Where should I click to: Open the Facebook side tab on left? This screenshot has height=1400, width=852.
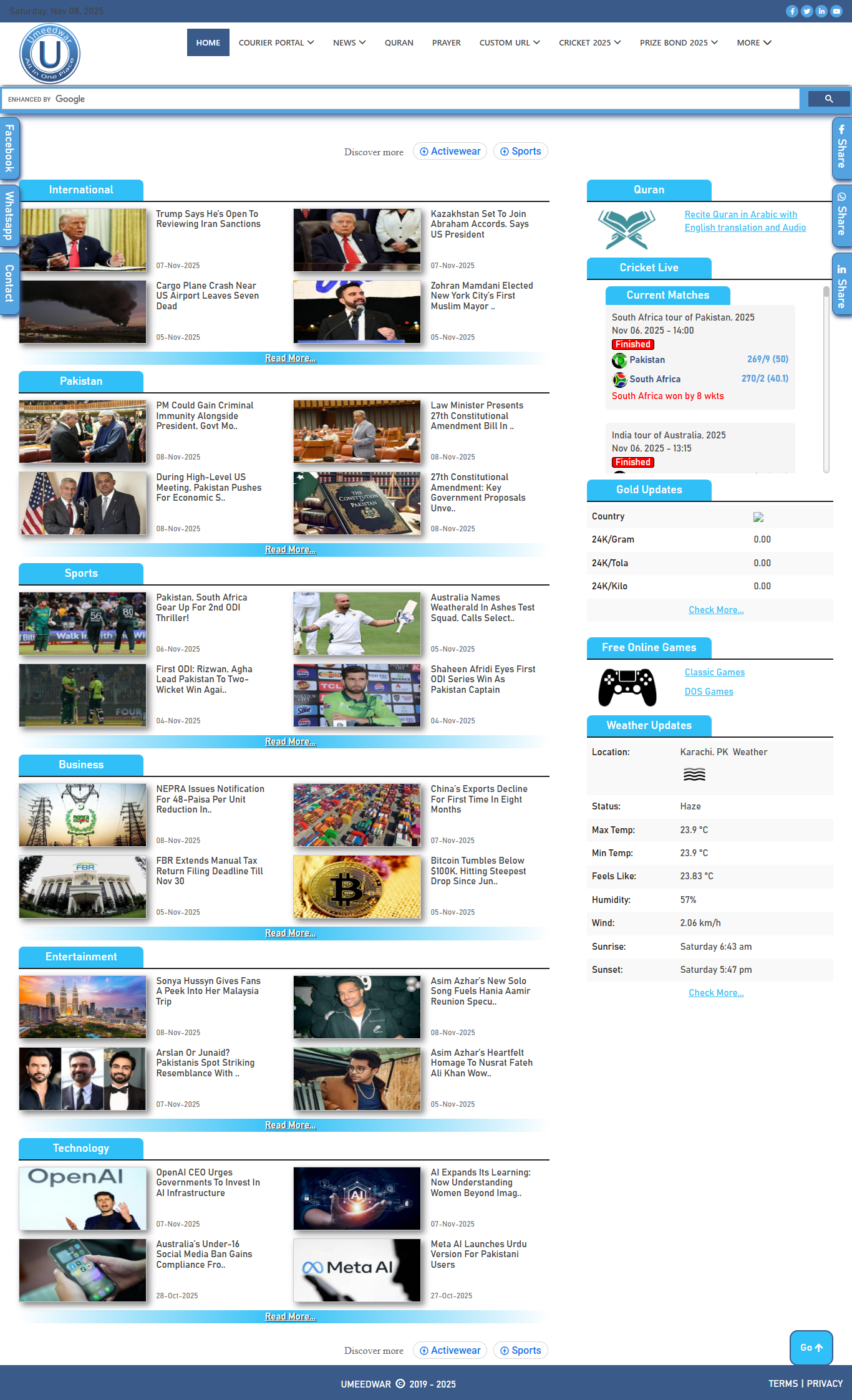tap(9, 148)
